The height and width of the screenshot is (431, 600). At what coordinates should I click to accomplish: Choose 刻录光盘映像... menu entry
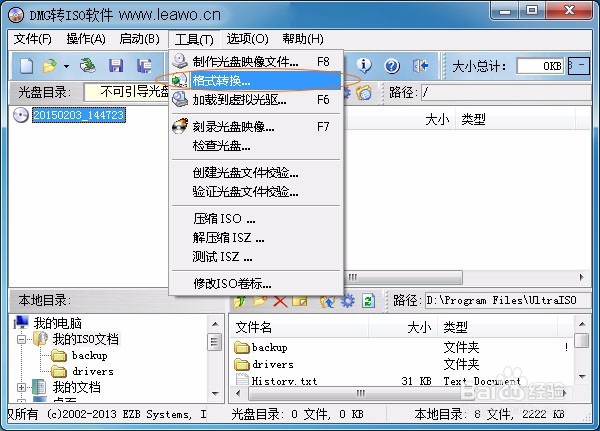(x=256, y=126)
